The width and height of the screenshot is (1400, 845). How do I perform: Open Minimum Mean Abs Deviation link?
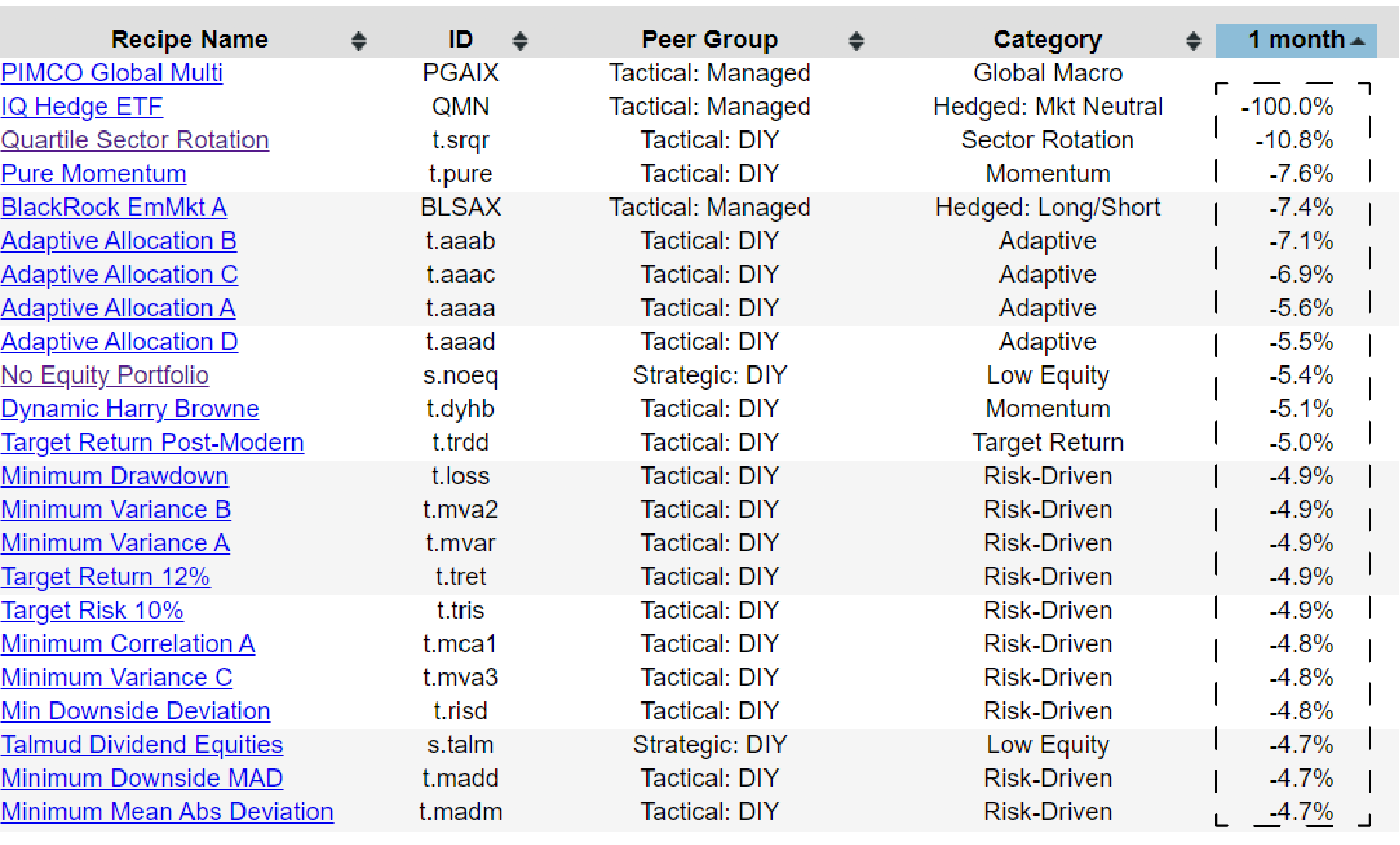[x=167, y=811]
